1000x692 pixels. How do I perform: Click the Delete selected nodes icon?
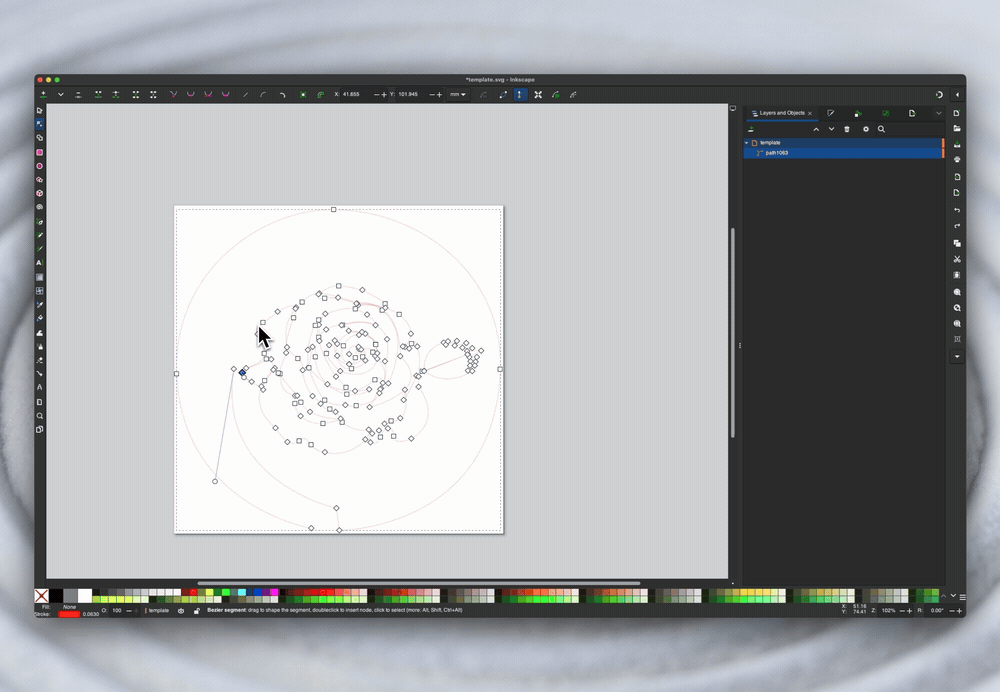click(78, 94)
